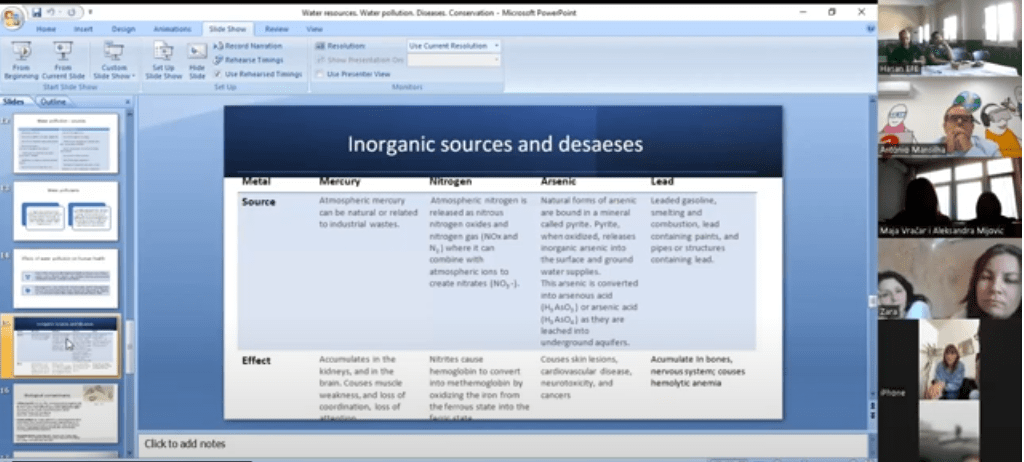Viewport: 1024px width, 462px height.
Task: Expand the Custom Slide Show menu
Action: [x=113, y=62]
